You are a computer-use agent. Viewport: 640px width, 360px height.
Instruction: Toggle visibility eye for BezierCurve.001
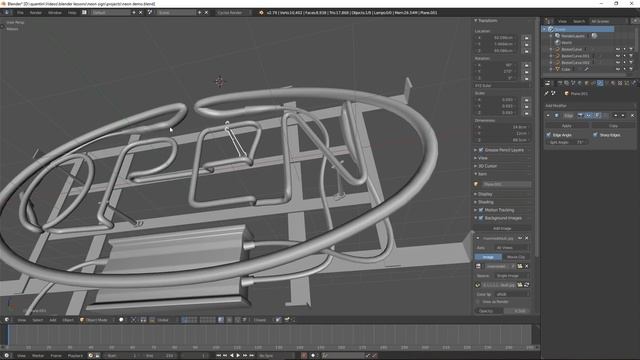click(618, 56)
